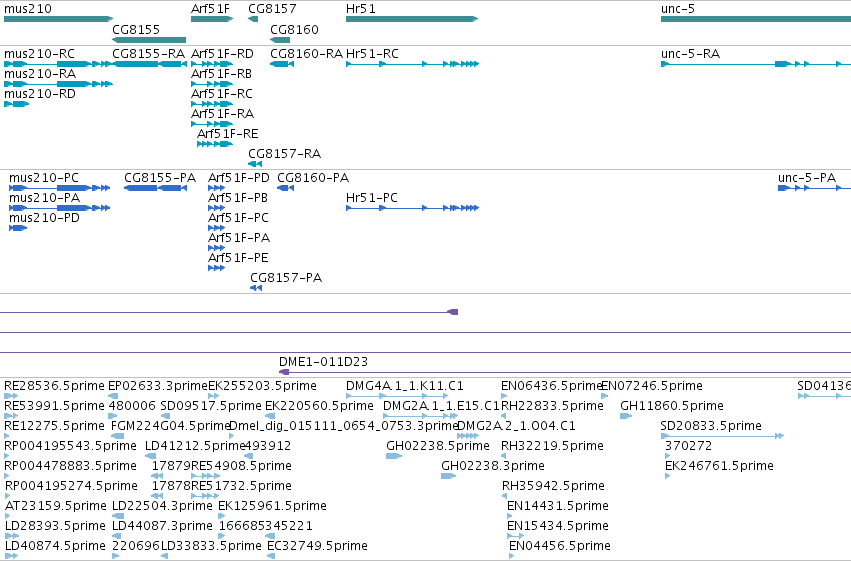Screen dimensions: 851x561
Task: Click the "Arf51F-PB" protein label
Action: coord(238,198)
